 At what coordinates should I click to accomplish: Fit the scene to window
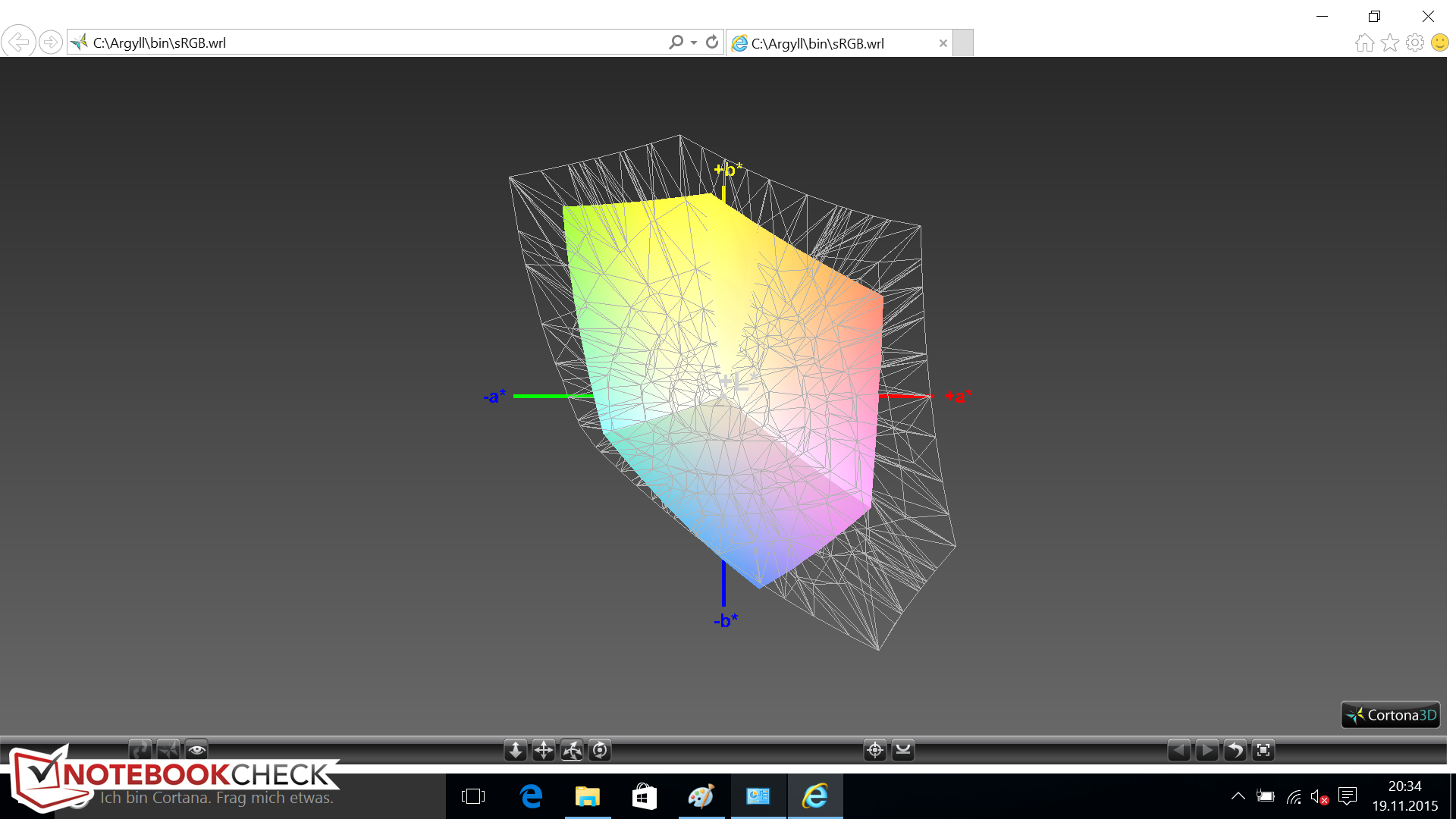1263,750
